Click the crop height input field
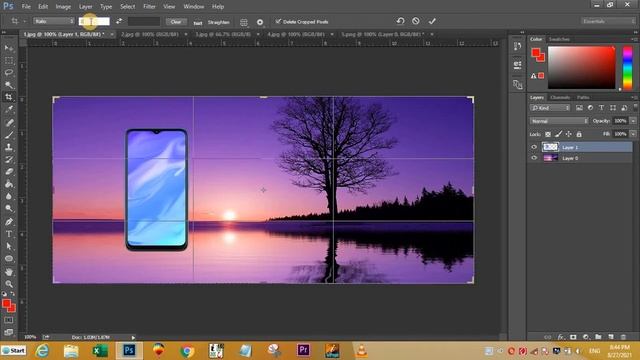The width and height of the screenshot is (640, 360). tap(144, 21)
